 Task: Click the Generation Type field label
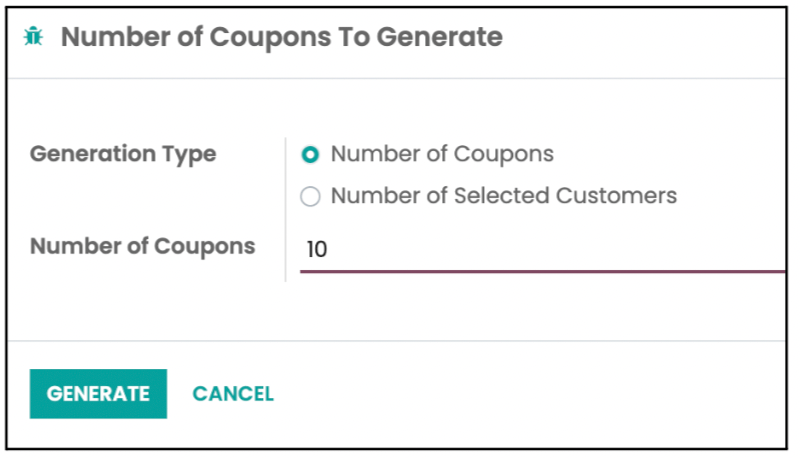point(123,155)
